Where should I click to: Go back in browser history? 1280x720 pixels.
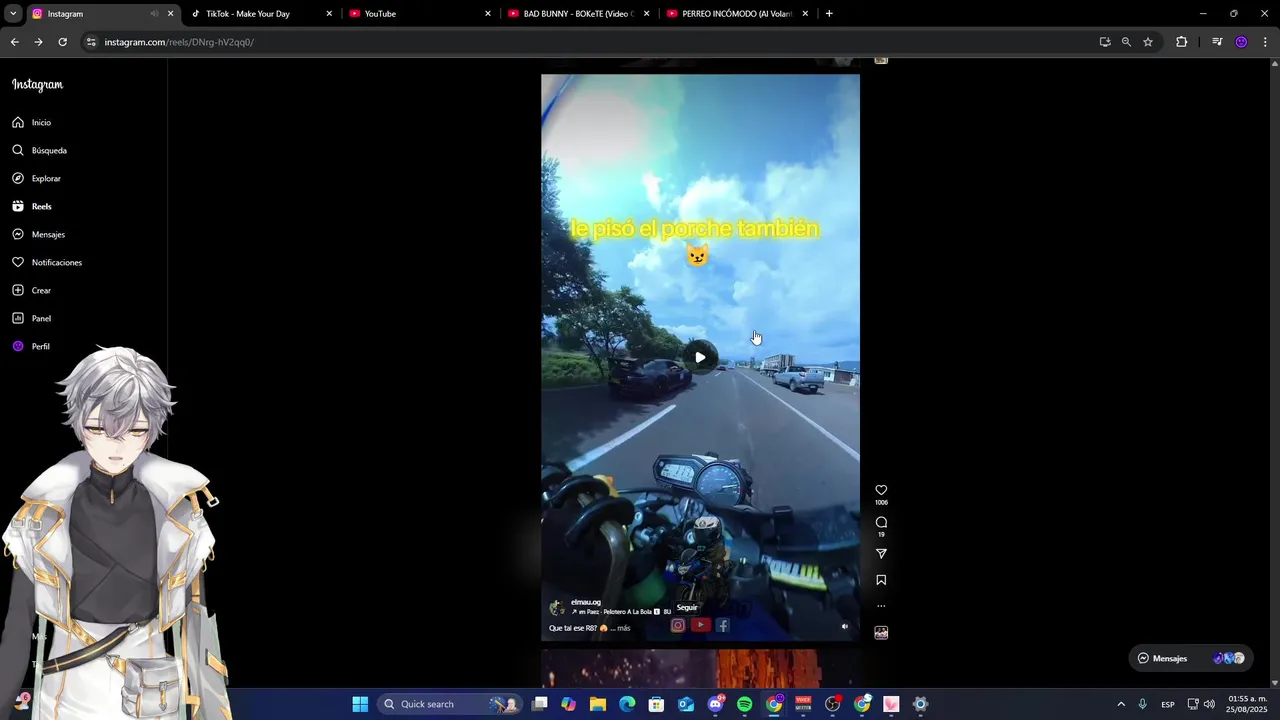(14, 42)
